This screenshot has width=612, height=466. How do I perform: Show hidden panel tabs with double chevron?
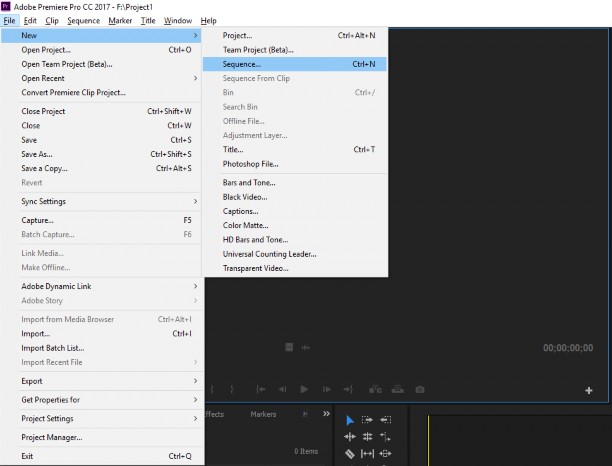tap(325, 414)
